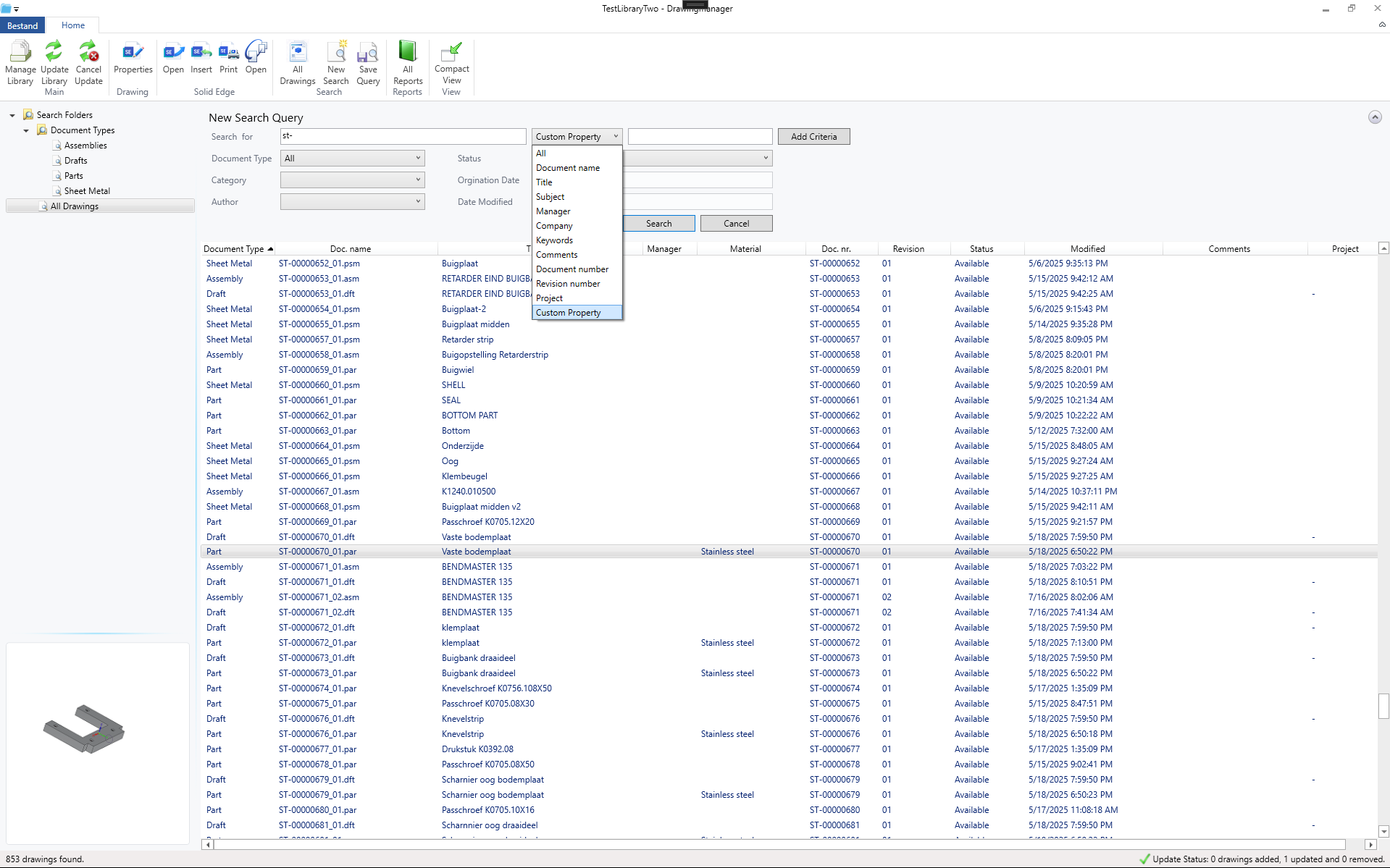Image resolution: width=1390 pixels, height=868 pixels.
Task: Click the Add Criteria button
Action: tap(813, 136)
